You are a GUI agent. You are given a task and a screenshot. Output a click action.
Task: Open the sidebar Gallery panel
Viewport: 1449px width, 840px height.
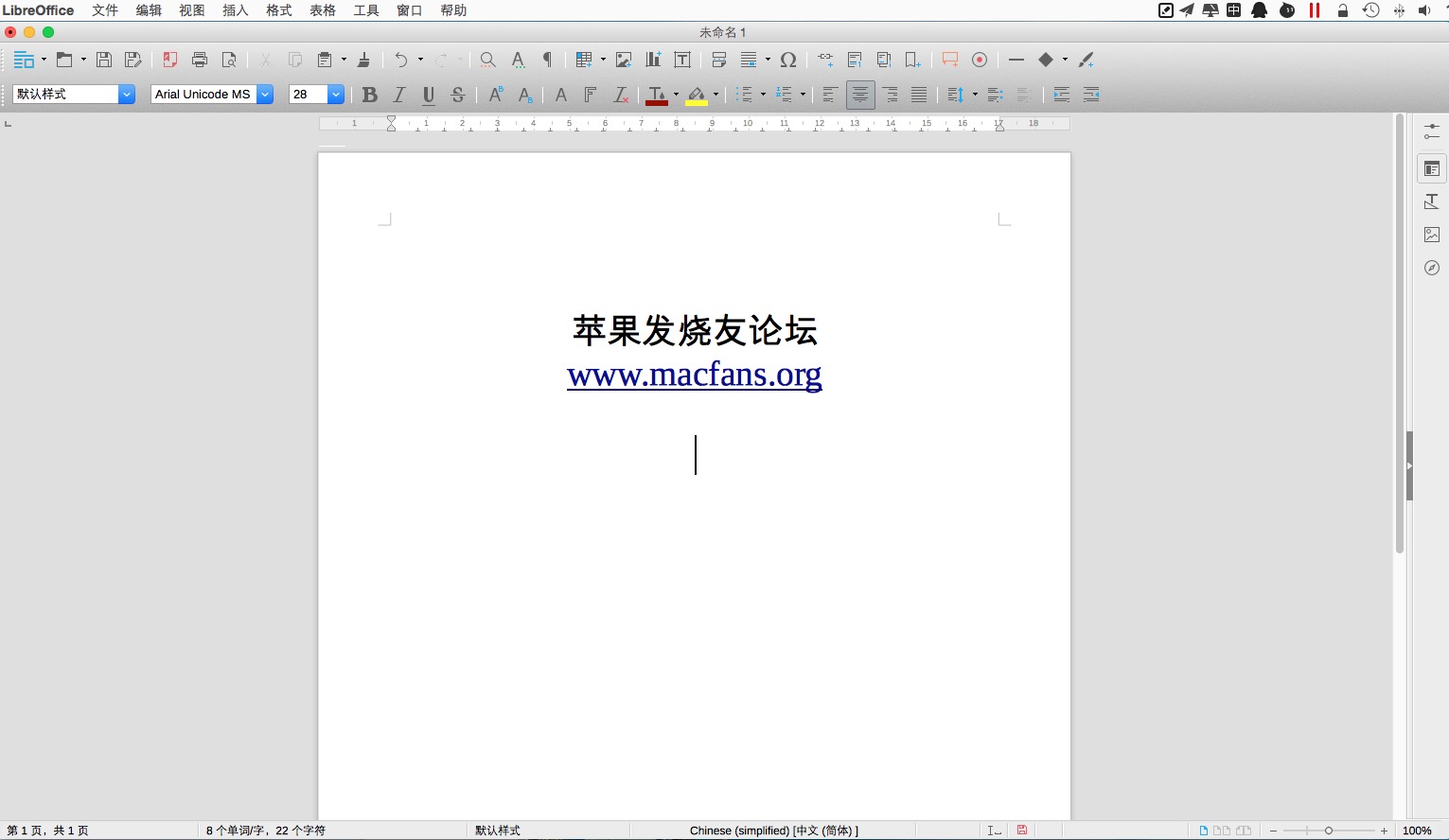click(x=1432, y=235)
